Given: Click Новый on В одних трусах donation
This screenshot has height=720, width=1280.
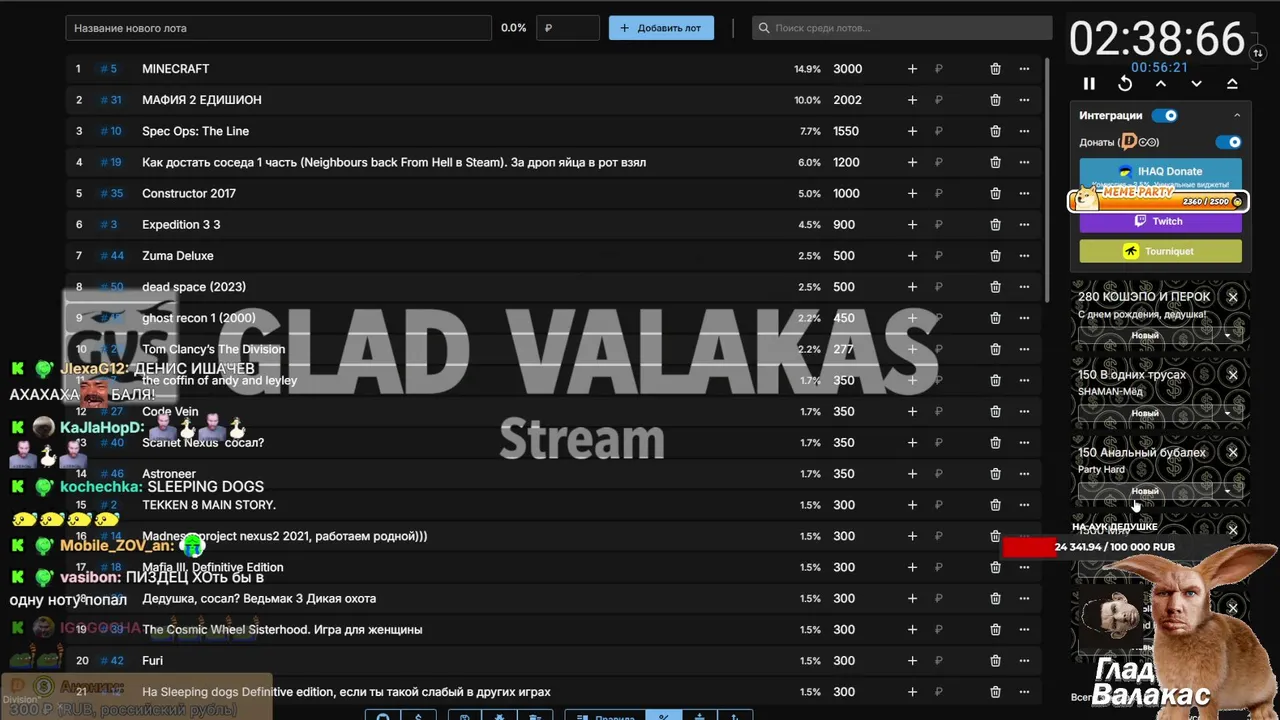Looking at the screenshot, I should (1145, 414).
